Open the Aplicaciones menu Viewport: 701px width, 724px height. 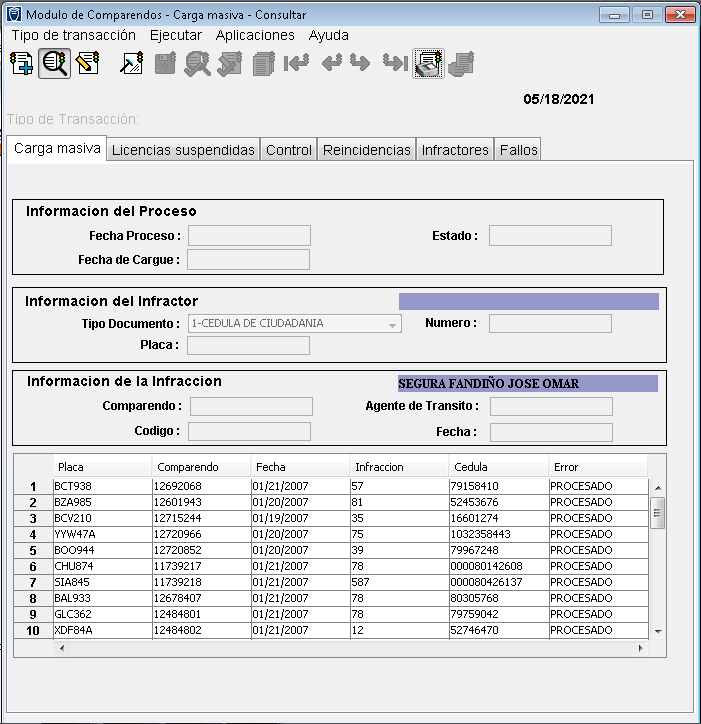click(255, 35)
